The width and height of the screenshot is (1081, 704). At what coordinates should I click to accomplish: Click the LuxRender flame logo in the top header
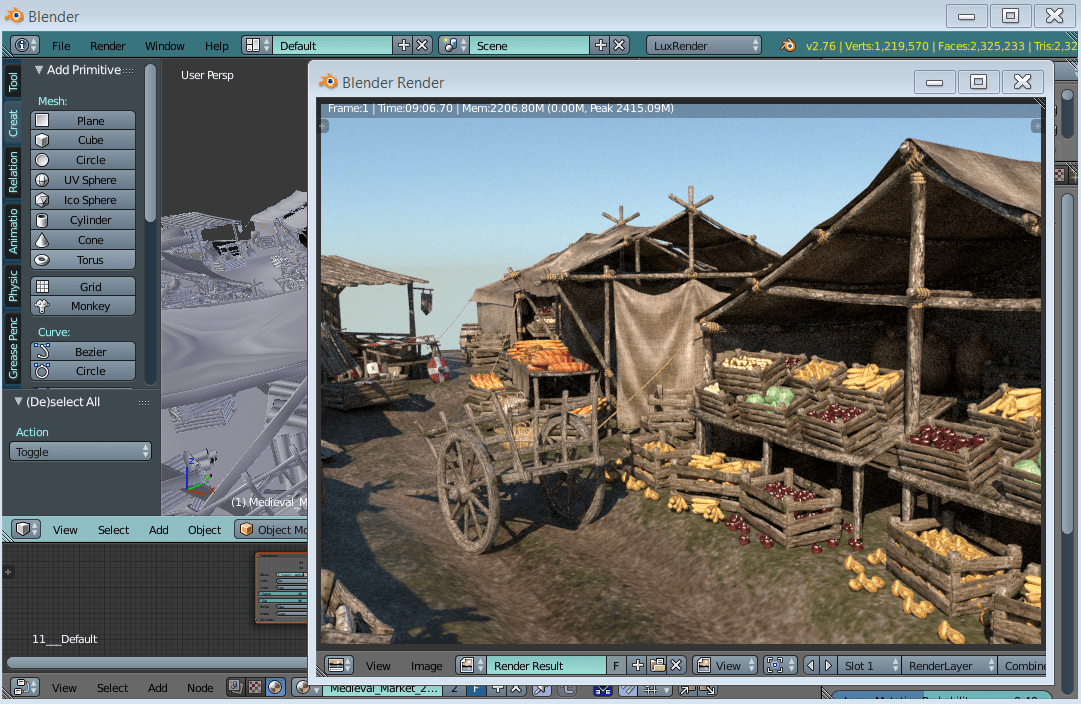click(787, 45)
